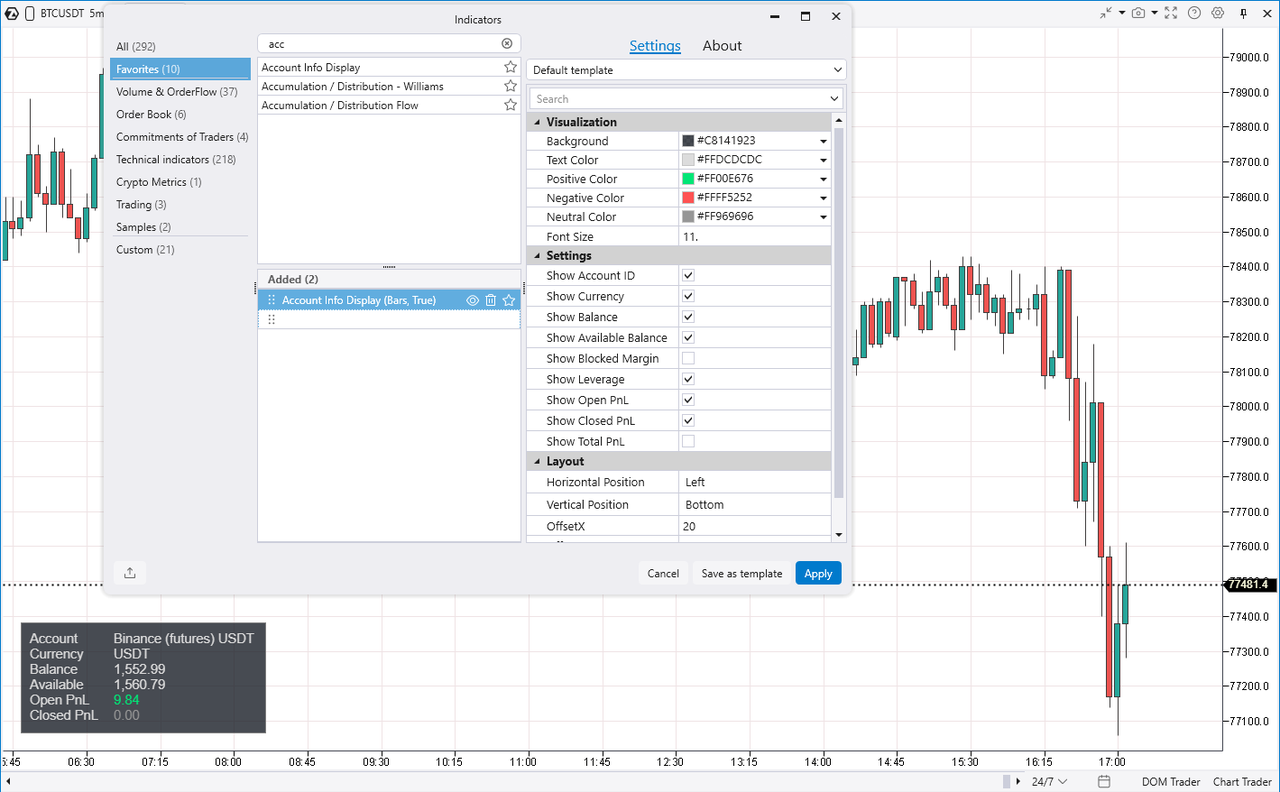Click the help question mark icon
This screenshot has width=1280, height=792.
(1194, 13)
